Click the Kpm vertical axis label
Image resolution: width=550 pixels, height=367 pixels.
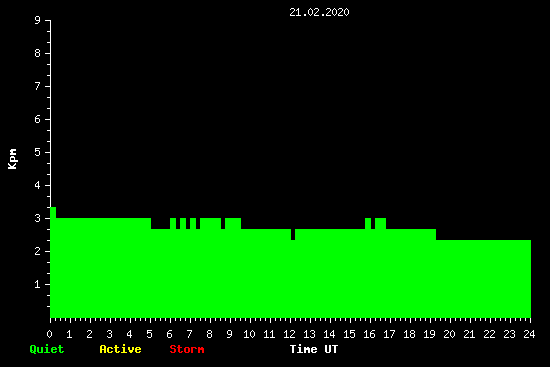(12, 159)
